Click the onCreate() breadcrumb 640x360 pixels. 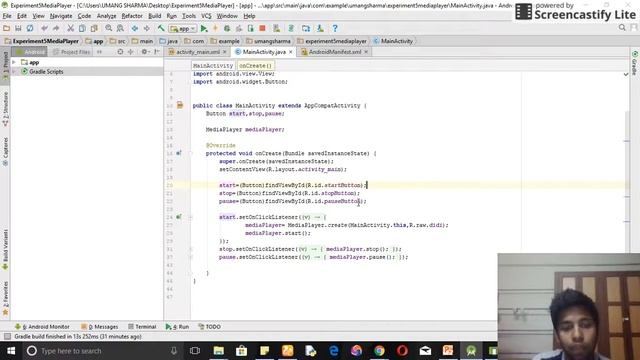pos(256,65)
